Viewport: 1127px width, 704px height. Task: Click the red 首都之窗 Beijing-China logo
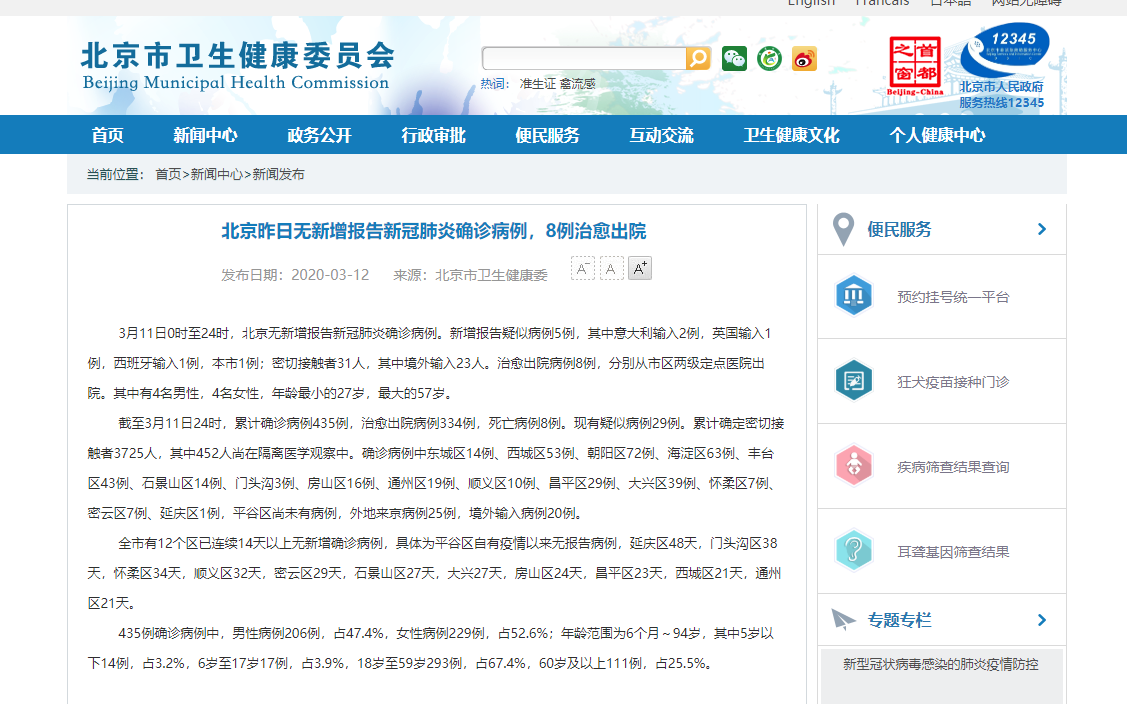(915, 66)
